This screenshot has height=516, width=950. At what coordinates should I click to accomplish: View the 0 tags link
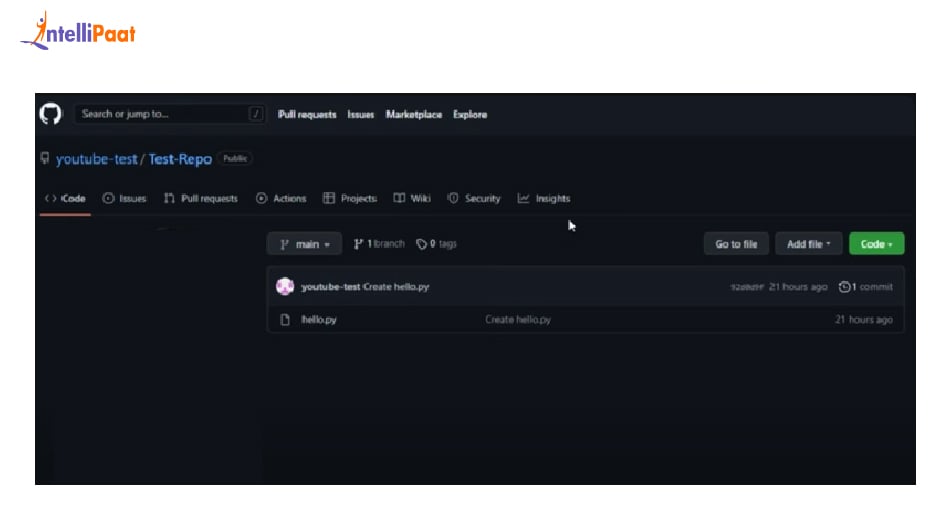pyautogui.click(x=436, y=244)
